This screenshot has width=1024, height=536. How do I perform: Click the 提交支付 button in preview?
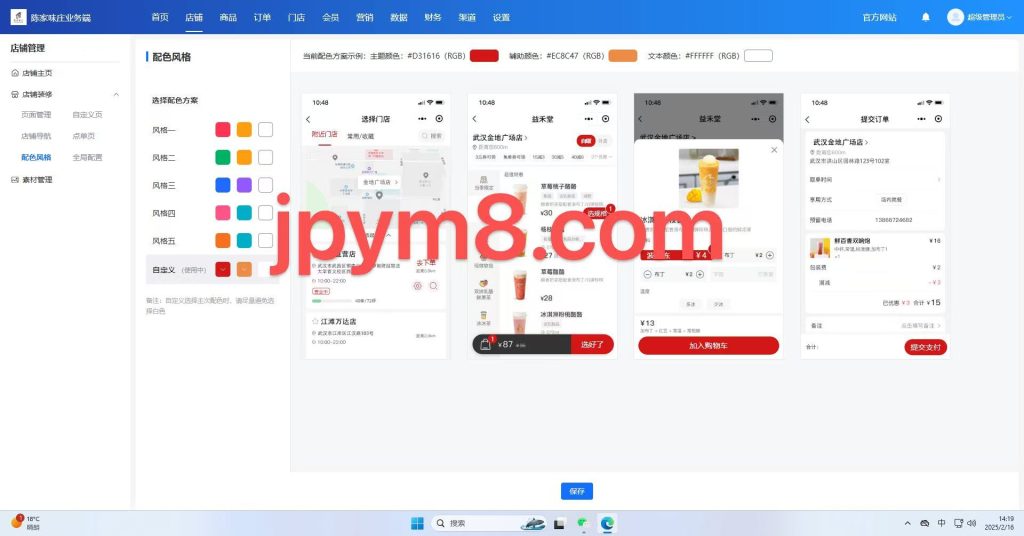pos(925,347)
